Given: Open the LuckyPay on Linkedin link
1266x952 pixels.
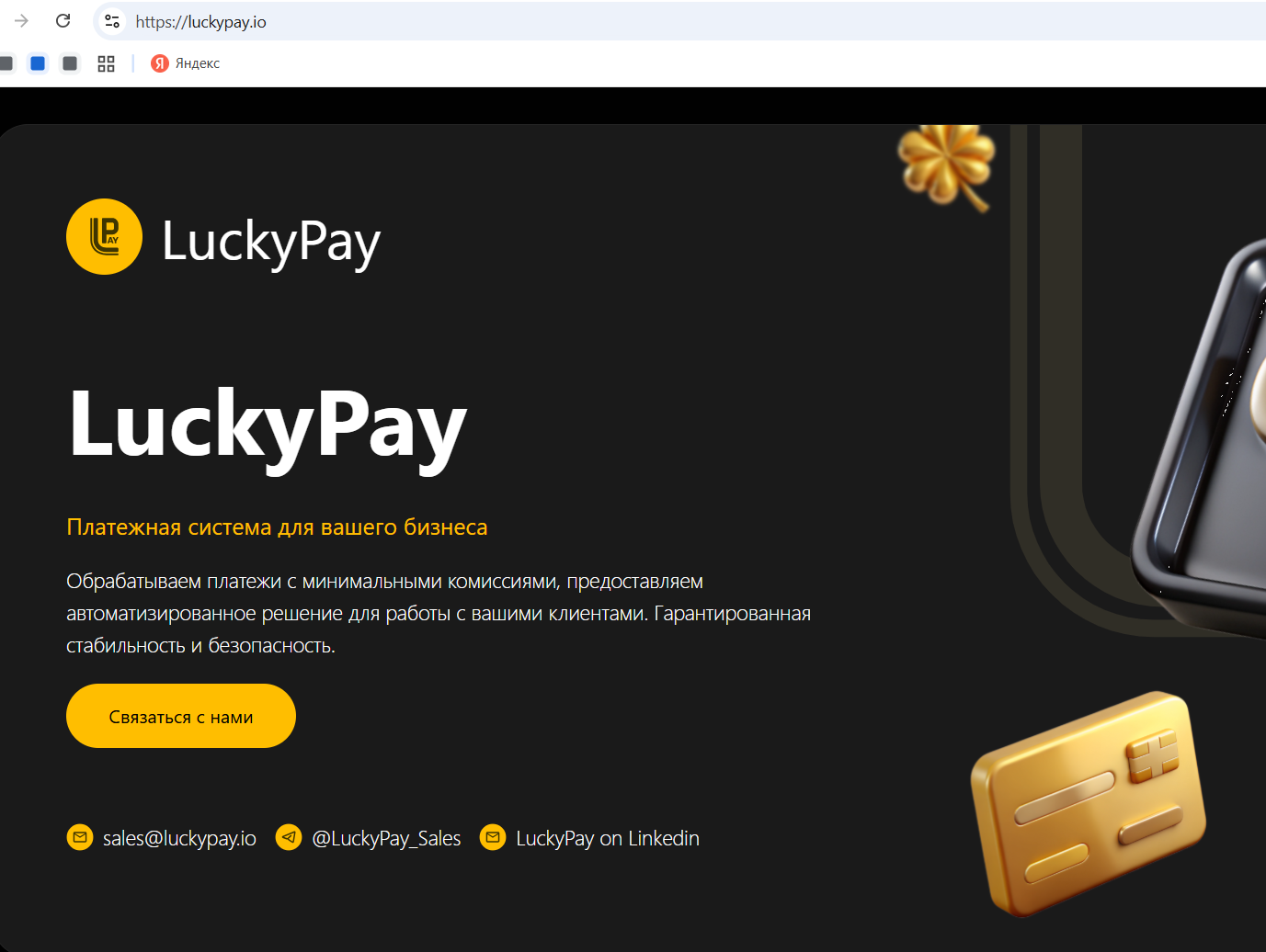Looking at the screenshot, I should coord(608,838).
